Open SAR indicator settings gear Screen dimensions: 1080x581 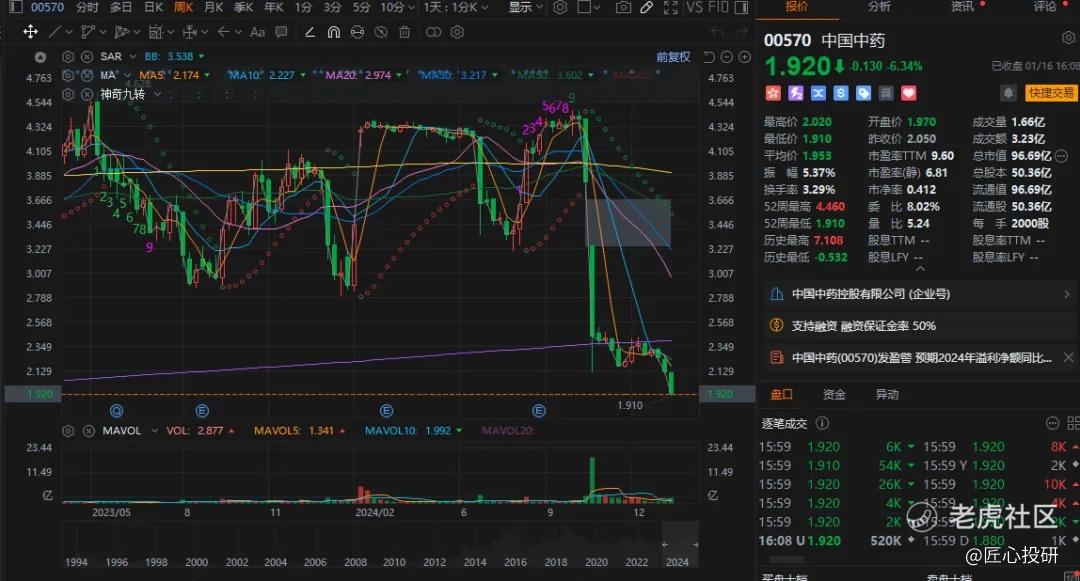click(x=68, y=56)
